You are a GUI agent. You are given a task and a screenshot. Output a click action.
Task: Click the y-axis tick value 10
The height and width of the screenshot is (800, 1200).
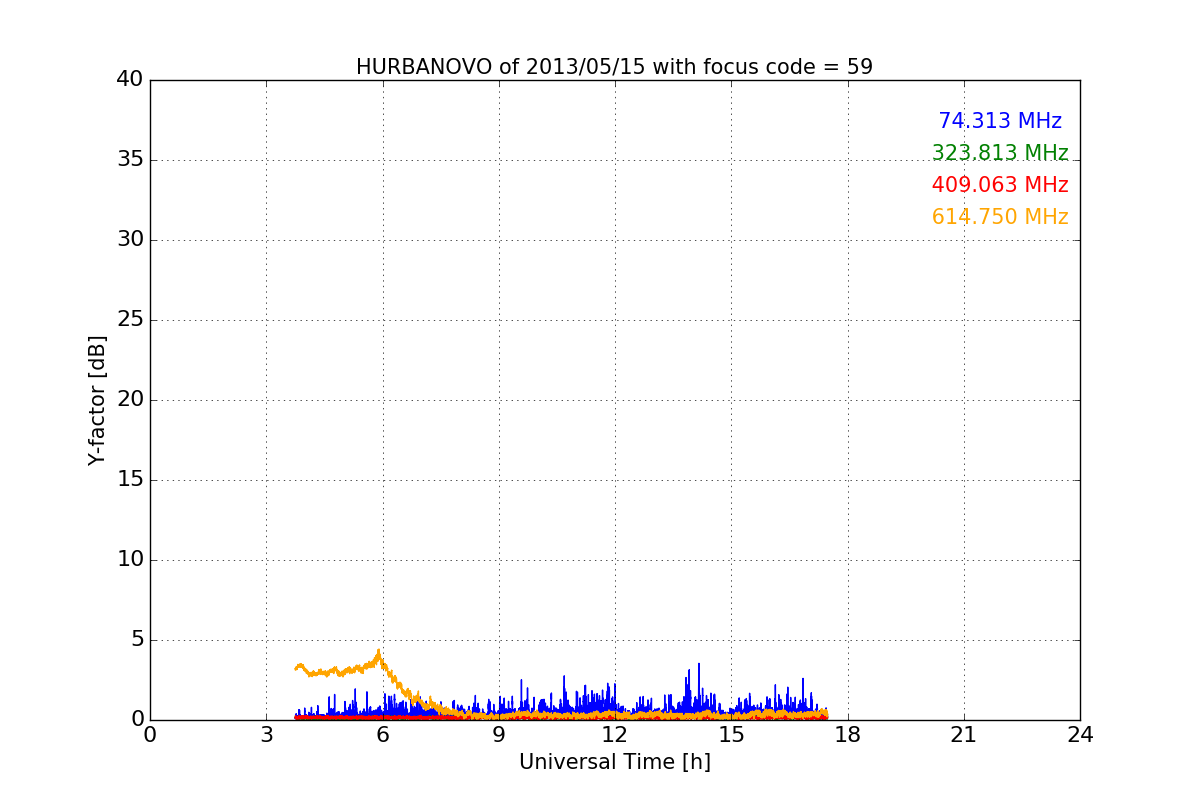point(130,560)
